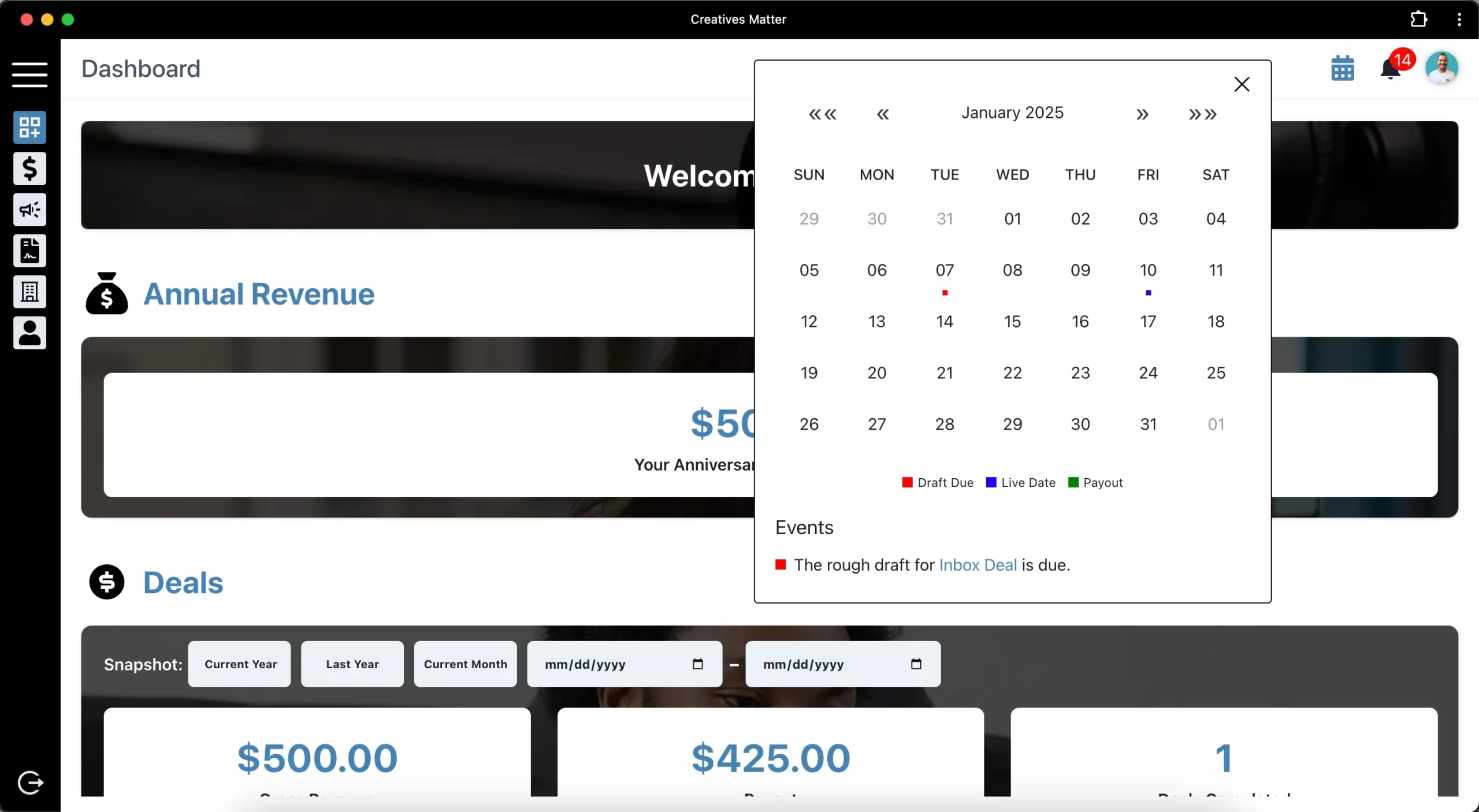Click the blue Live Date legend swatch
1479x812 pixels.
[991, 482]
